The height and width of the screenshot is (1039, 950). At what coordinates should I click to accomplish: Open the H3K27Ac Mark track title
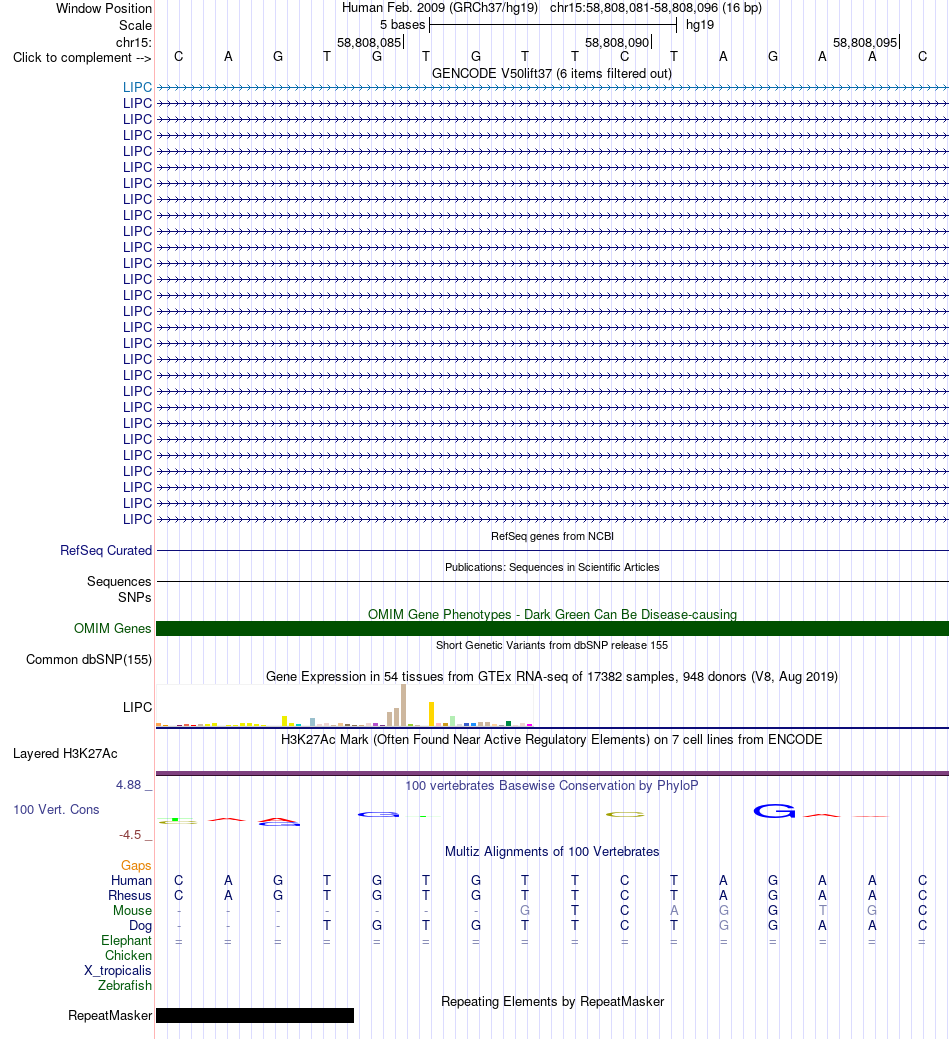tap(551, 739)
